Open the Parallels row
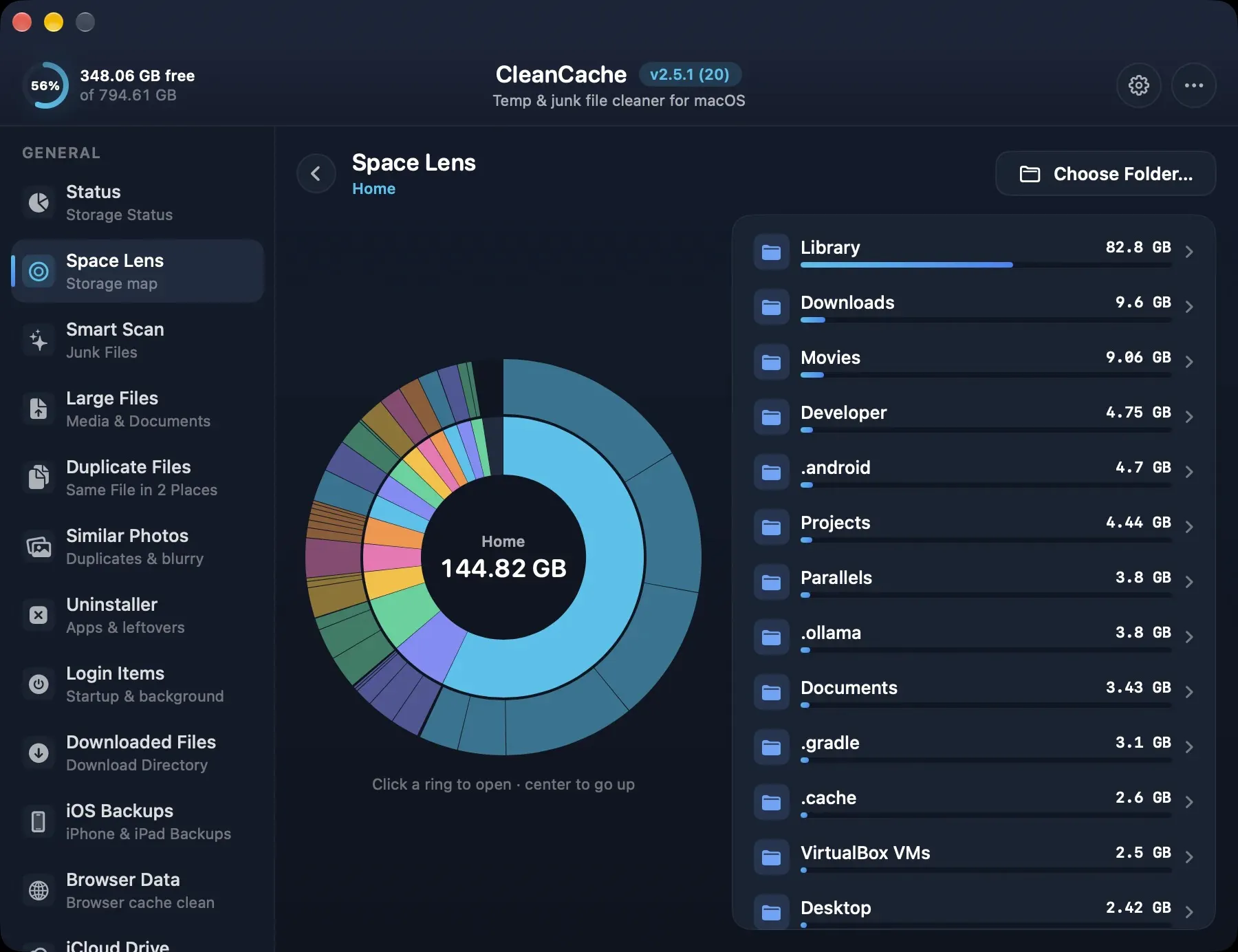1238x952 pixels. tap(974, 582)
